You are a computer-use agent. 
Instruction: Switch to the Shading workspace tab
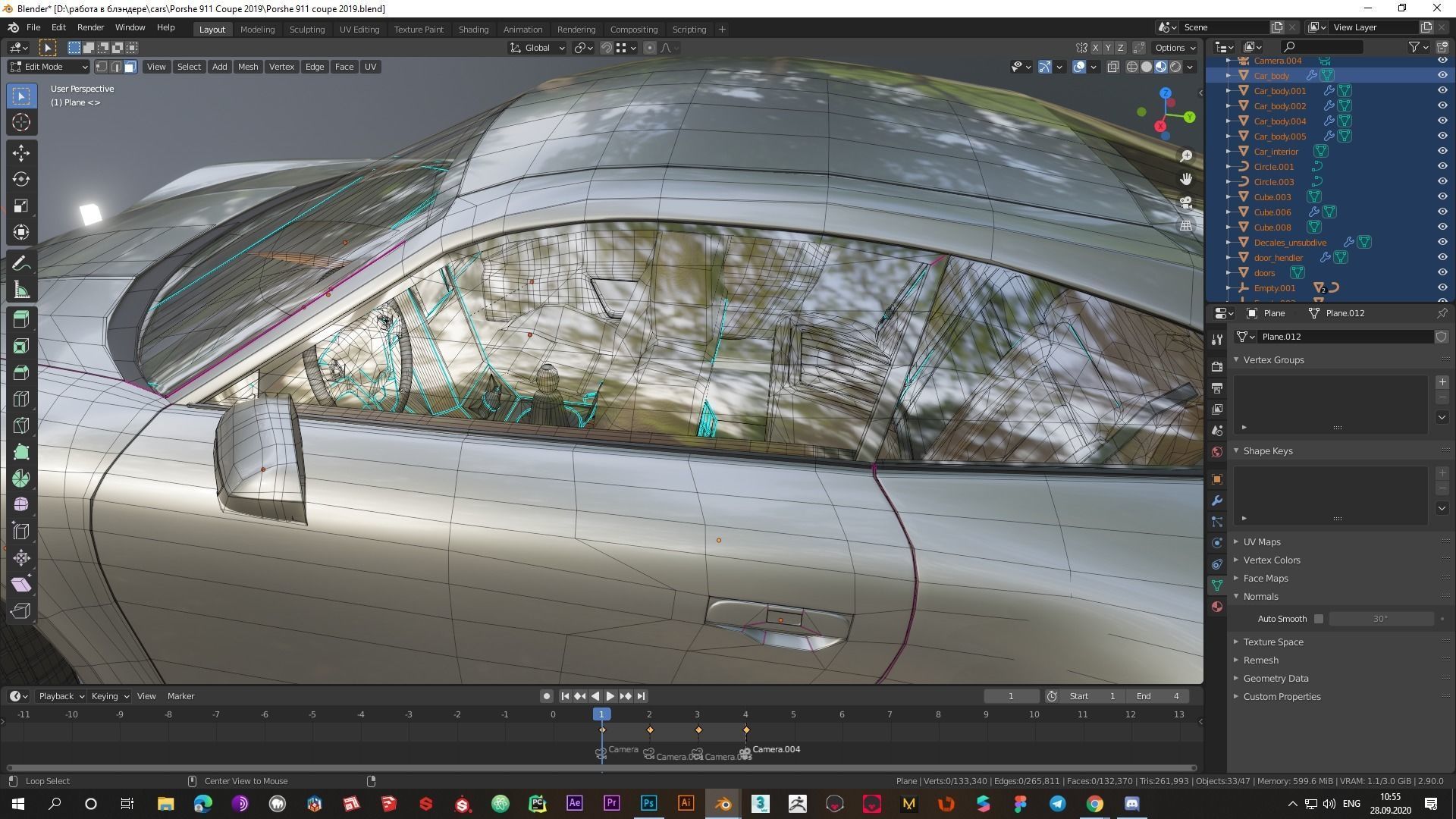pyautogui.click(x=473, y=29)
